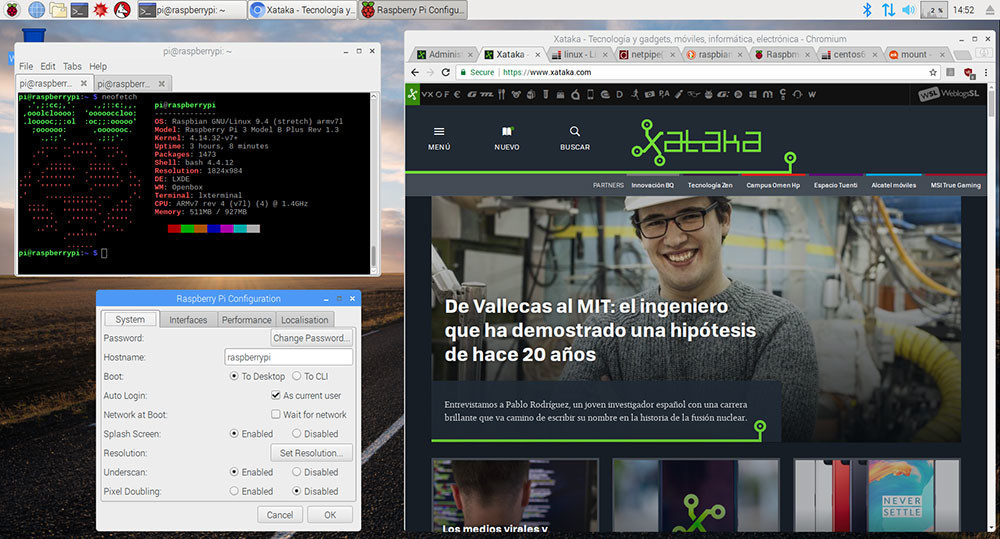Set Splash Screen to Disabled
Image resolution: width=1000 pixels, height=539 pixels.
(x=296, y=434)
